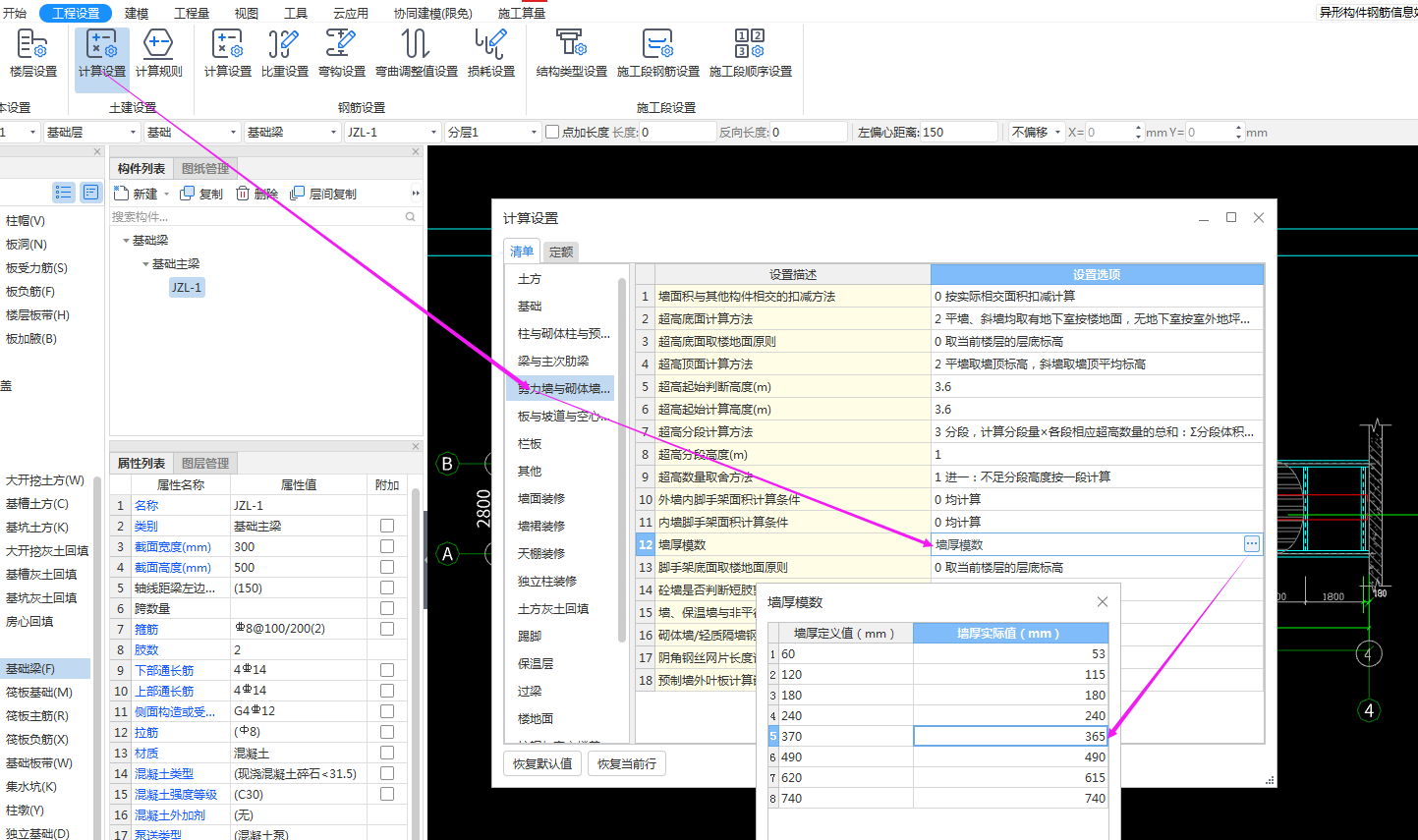1418x840 pixels.
Task: Edit 墙厚实际值 cell showing 365
Action: (x=1011, y=736)
